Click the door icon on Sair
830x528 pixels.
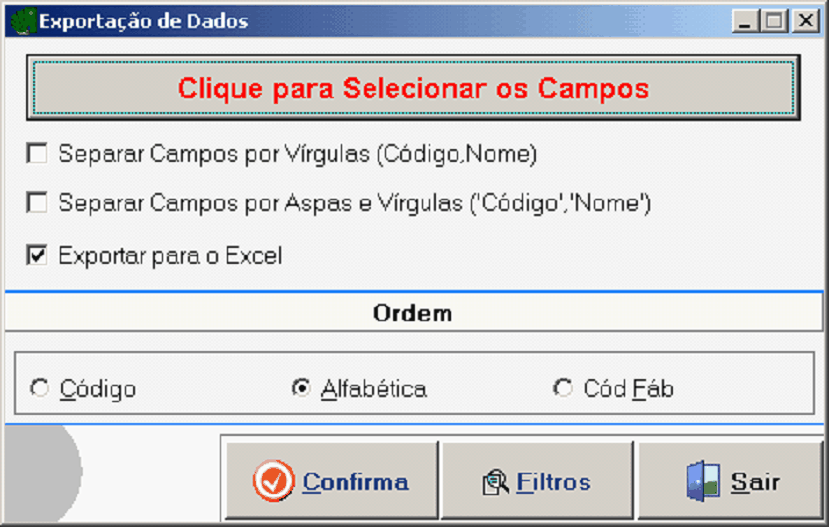click(x=703, y=481)
